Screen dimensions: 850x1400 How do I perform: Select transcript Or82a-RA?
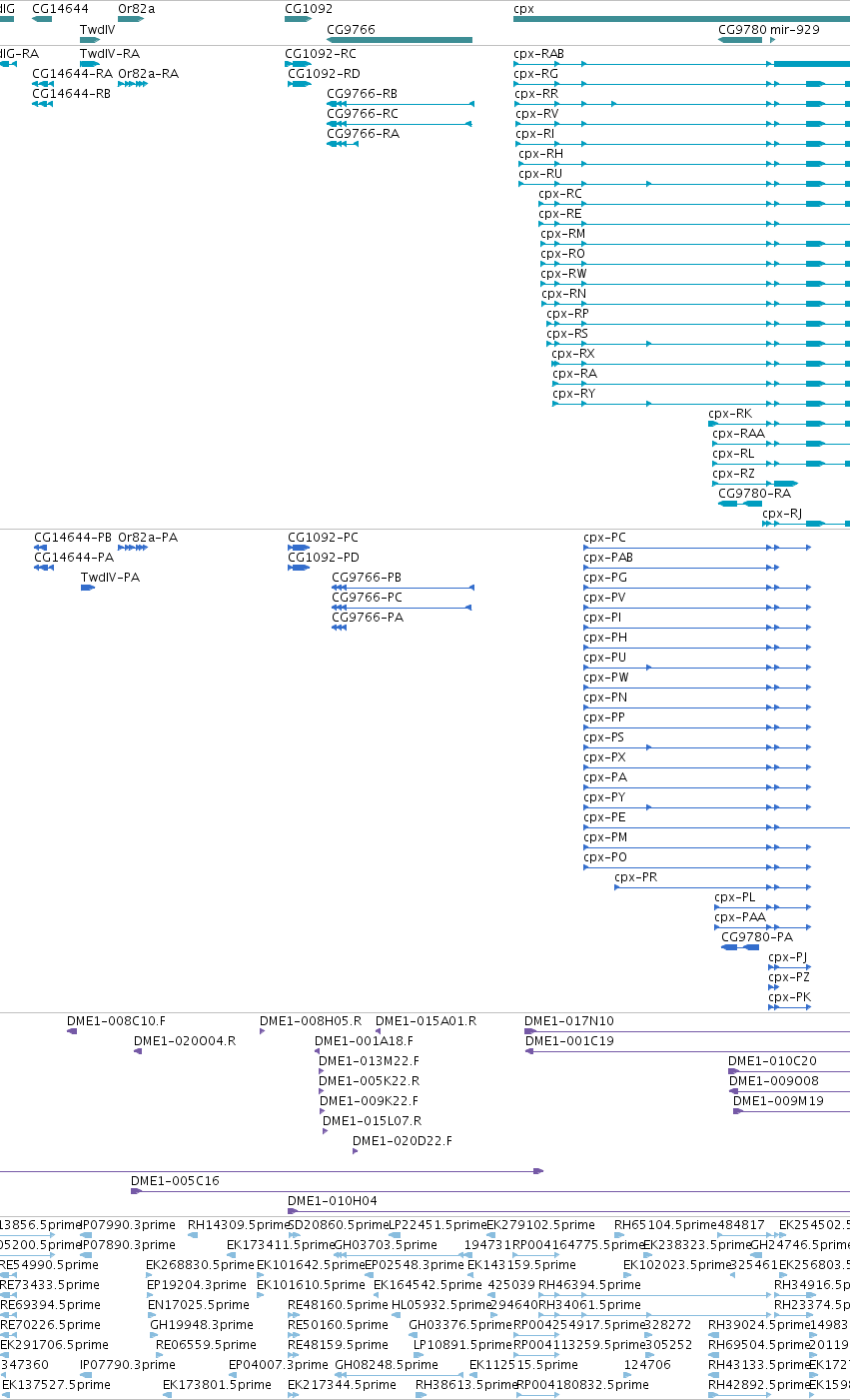(x=148, y=74)
